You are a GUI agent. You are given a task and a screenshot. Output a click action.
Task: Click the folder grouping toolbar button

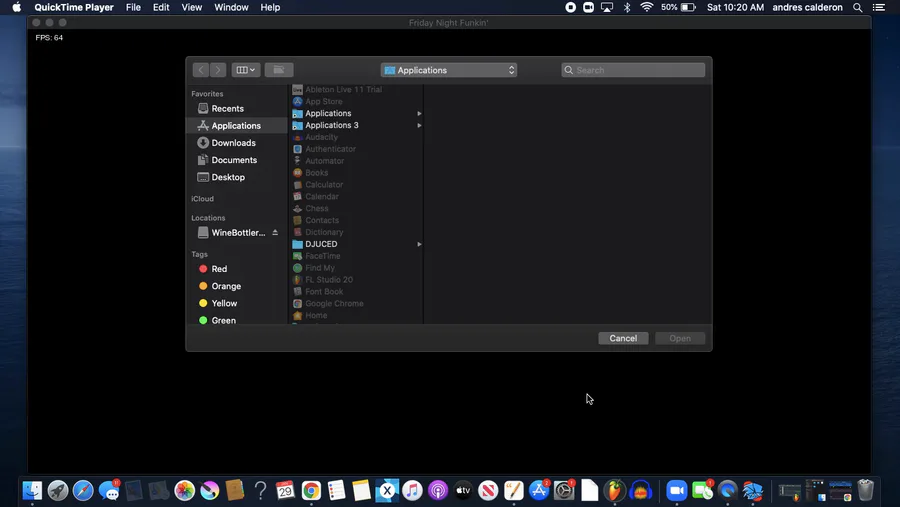tap(279, 70)
